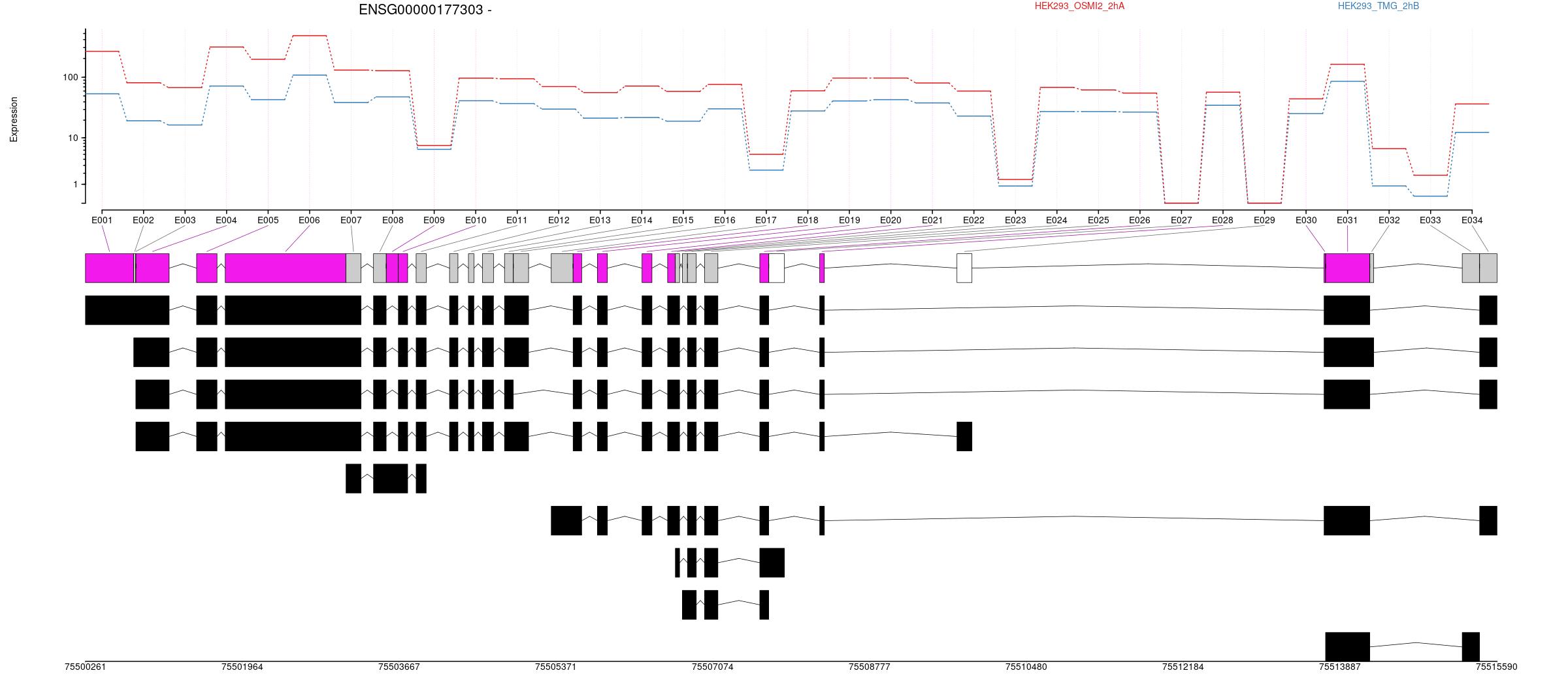Click genomic coordinate 75513887
Image resolution: width=1568 pixels, height=679 pixels.
point(1340,667)
